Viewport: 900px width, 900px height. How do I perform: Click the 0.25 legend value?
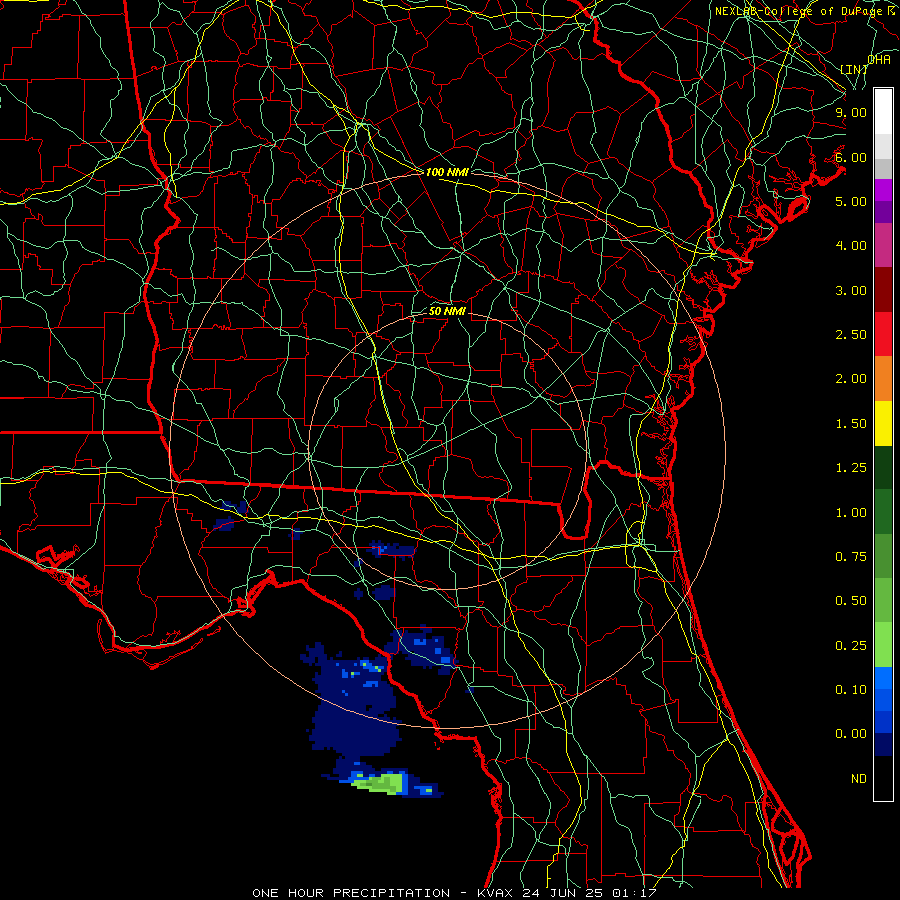pos(851,646)
